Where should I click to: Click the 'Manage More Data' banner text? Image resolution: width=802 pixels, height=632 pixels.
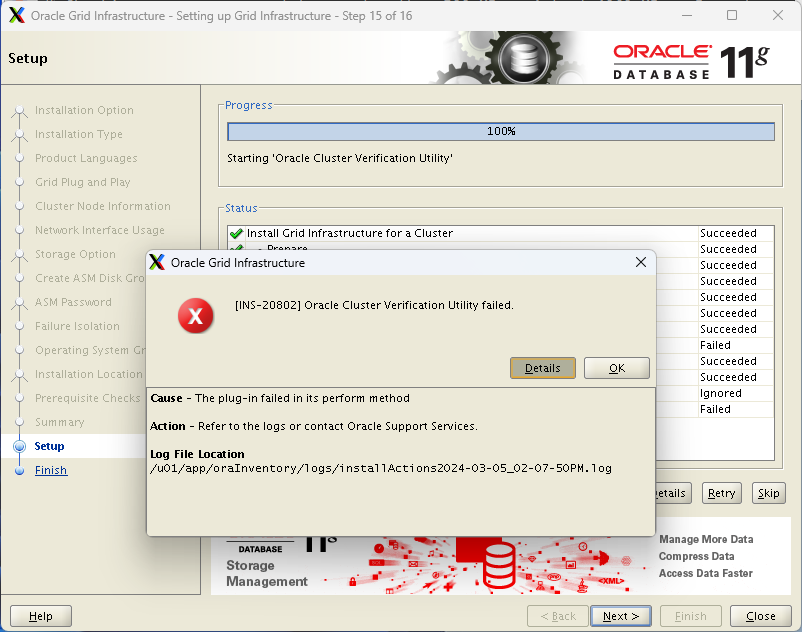(706, 539)
